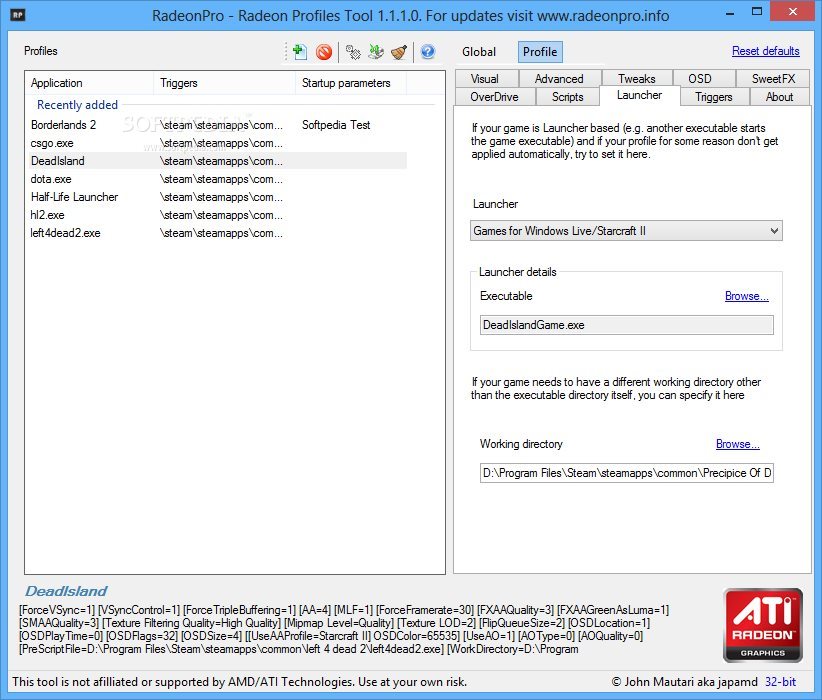Select the Profile settings view
This screenshot has height=700, width=822.
540,52
